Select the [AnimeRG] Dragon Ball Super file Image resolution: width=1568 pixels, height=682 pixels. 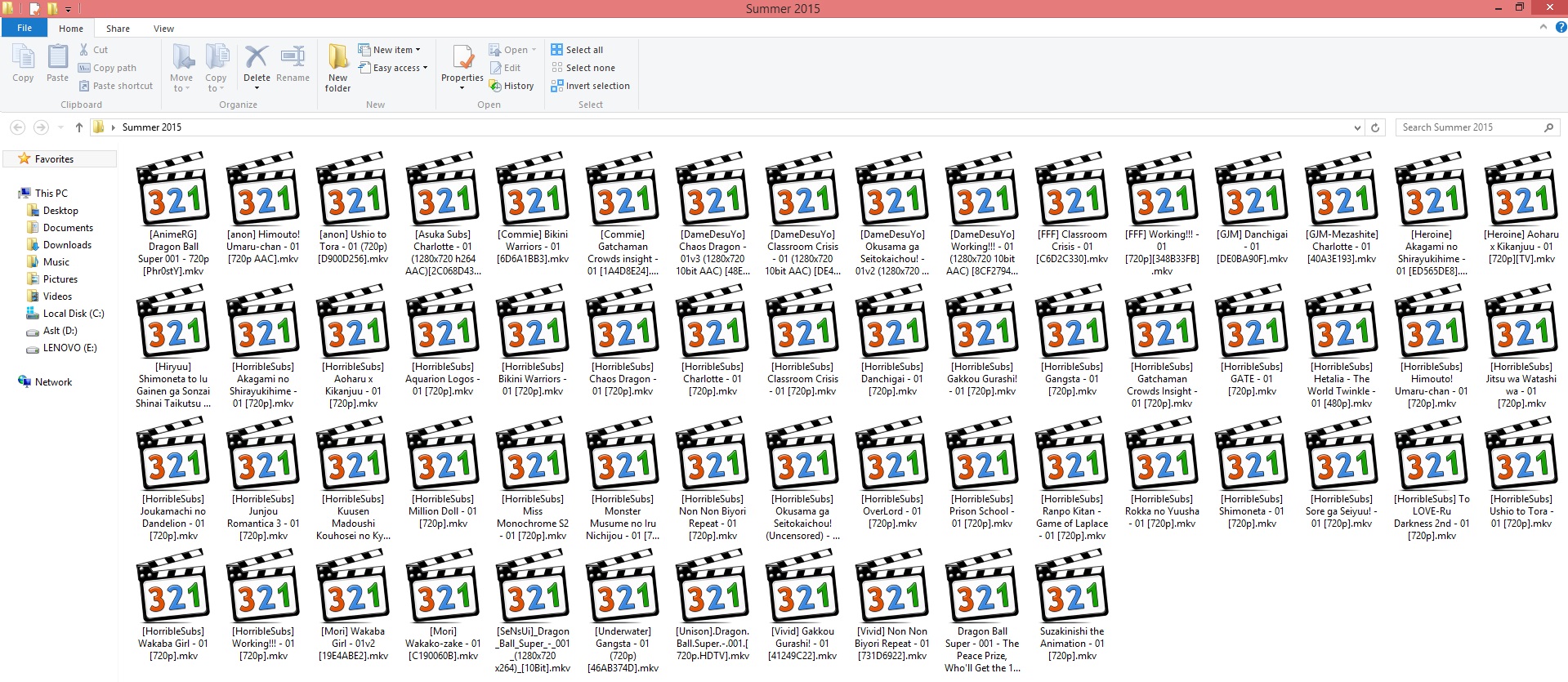pyautogui.click(x=173, y=214)
